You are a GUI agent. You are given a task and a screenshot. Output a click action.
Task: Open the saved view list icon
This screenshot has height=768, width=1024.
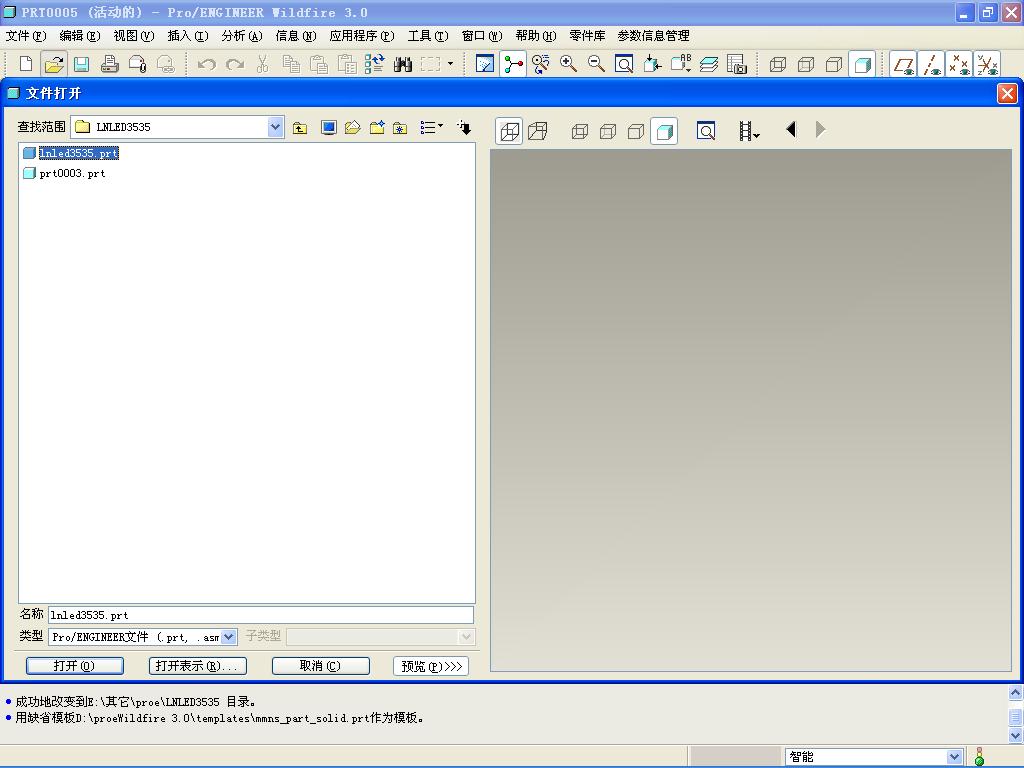coord(680,64)
